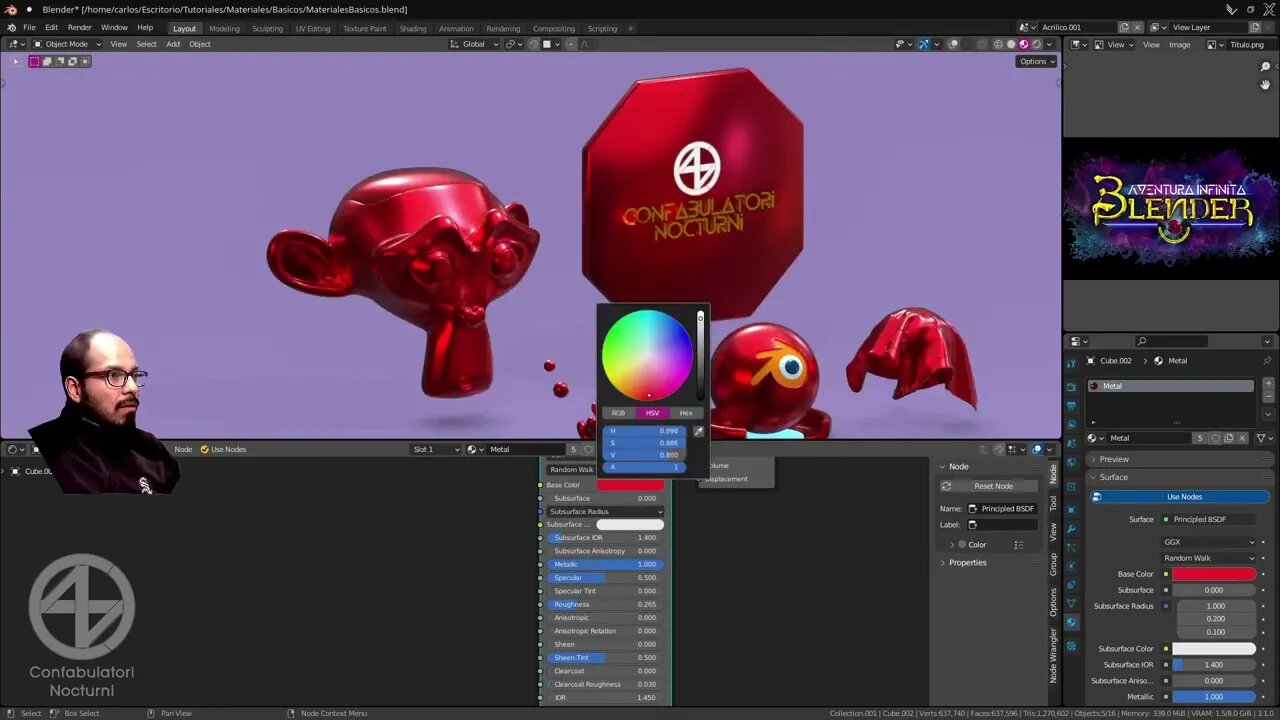Open the Object Data properties tab
This screenshot has height=720, width=1280.
coord(1071,604)
